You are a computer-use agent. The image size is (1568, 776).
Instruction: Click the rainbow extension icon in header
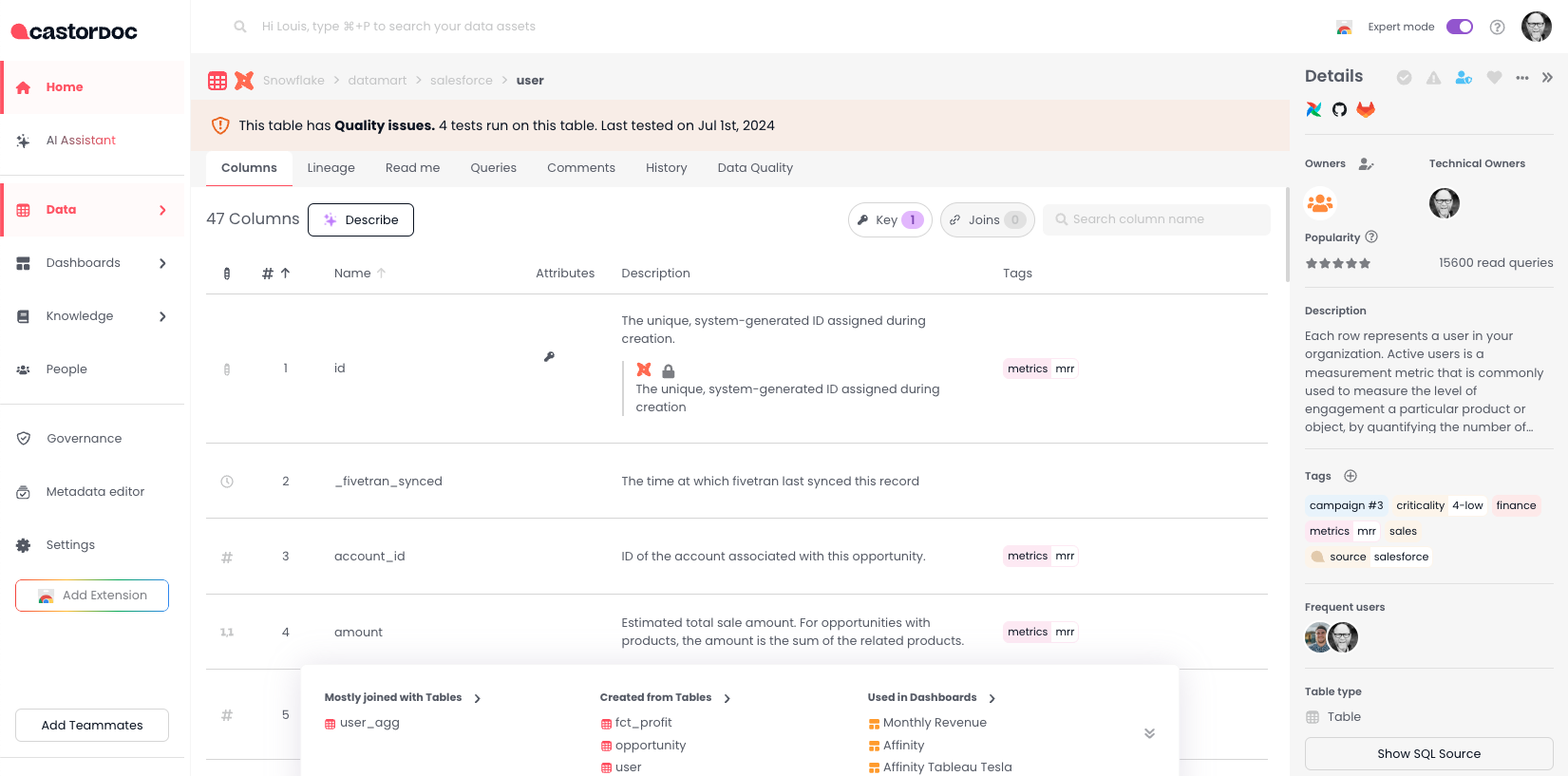pyautogui.click(x=1344, y=27)
